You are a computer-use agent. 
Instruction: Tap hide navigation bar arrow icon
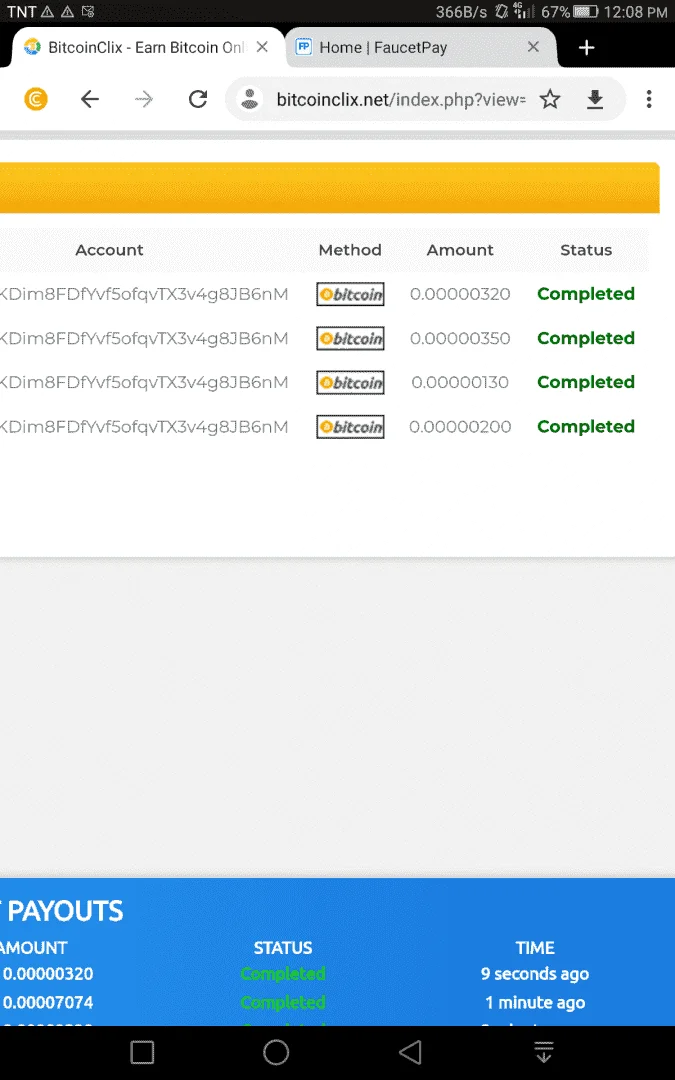[544, 1052]
